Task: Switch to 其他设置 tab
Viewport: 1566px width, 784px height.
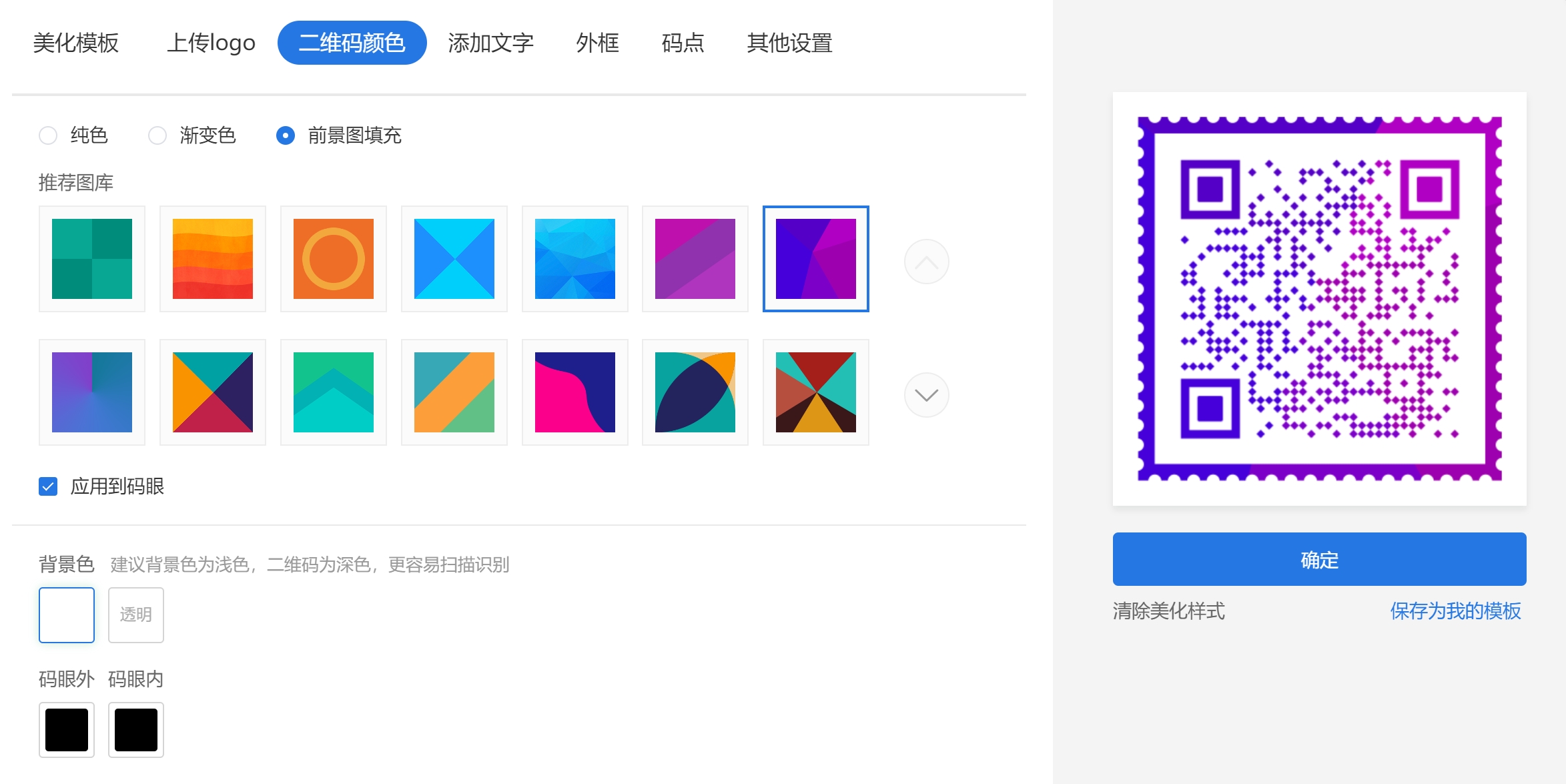Action: click(789, 43)
